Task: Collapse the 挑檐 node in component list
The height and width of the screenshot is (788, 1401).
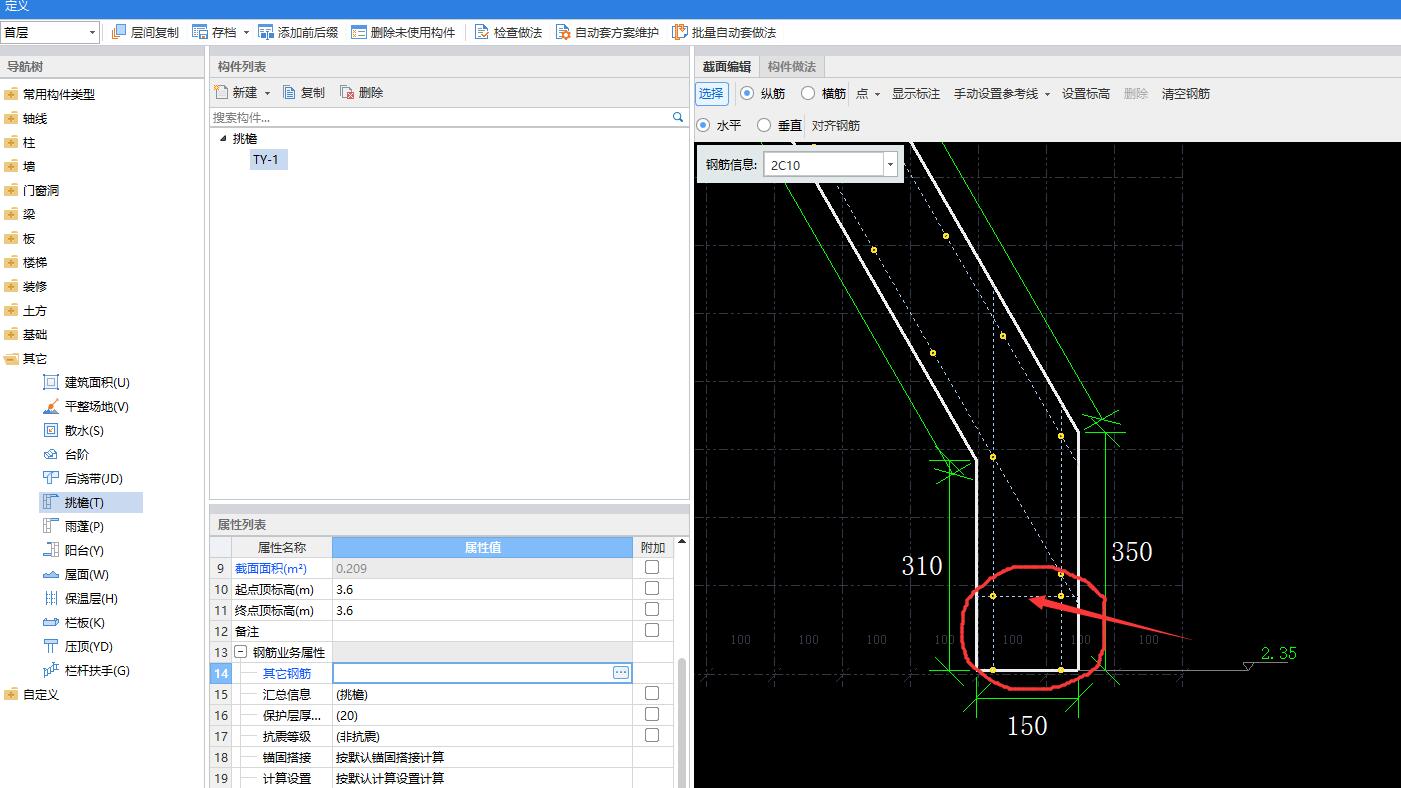Action: (222, 138)
